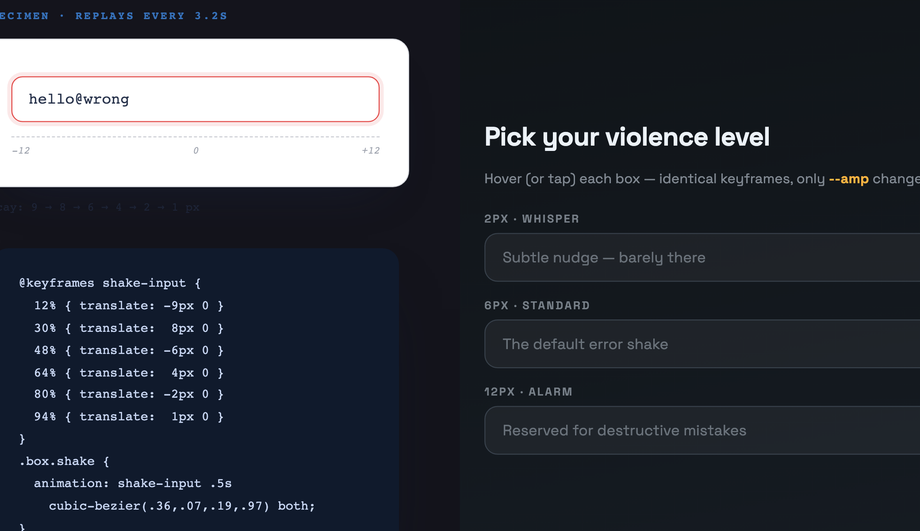Click the '.box.shake {' code line

point(65,461)
